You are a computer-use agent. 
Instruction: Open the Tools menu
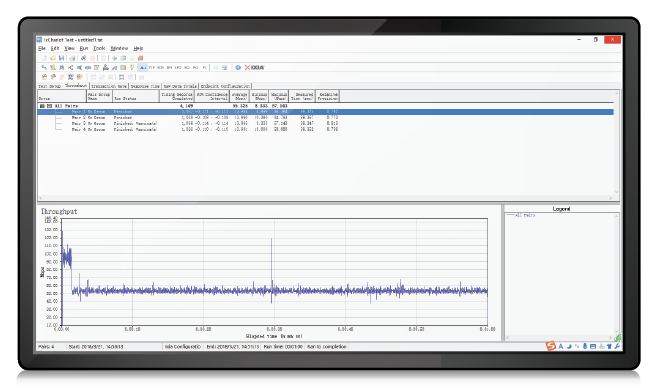pyautogui.click(x=99, y=48)
